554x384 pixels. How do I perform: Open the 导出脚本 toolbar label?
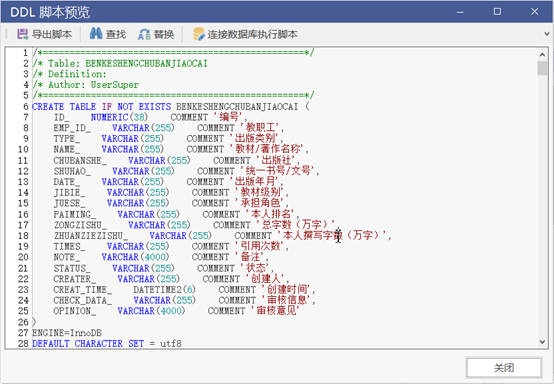(x=52, y=34)
